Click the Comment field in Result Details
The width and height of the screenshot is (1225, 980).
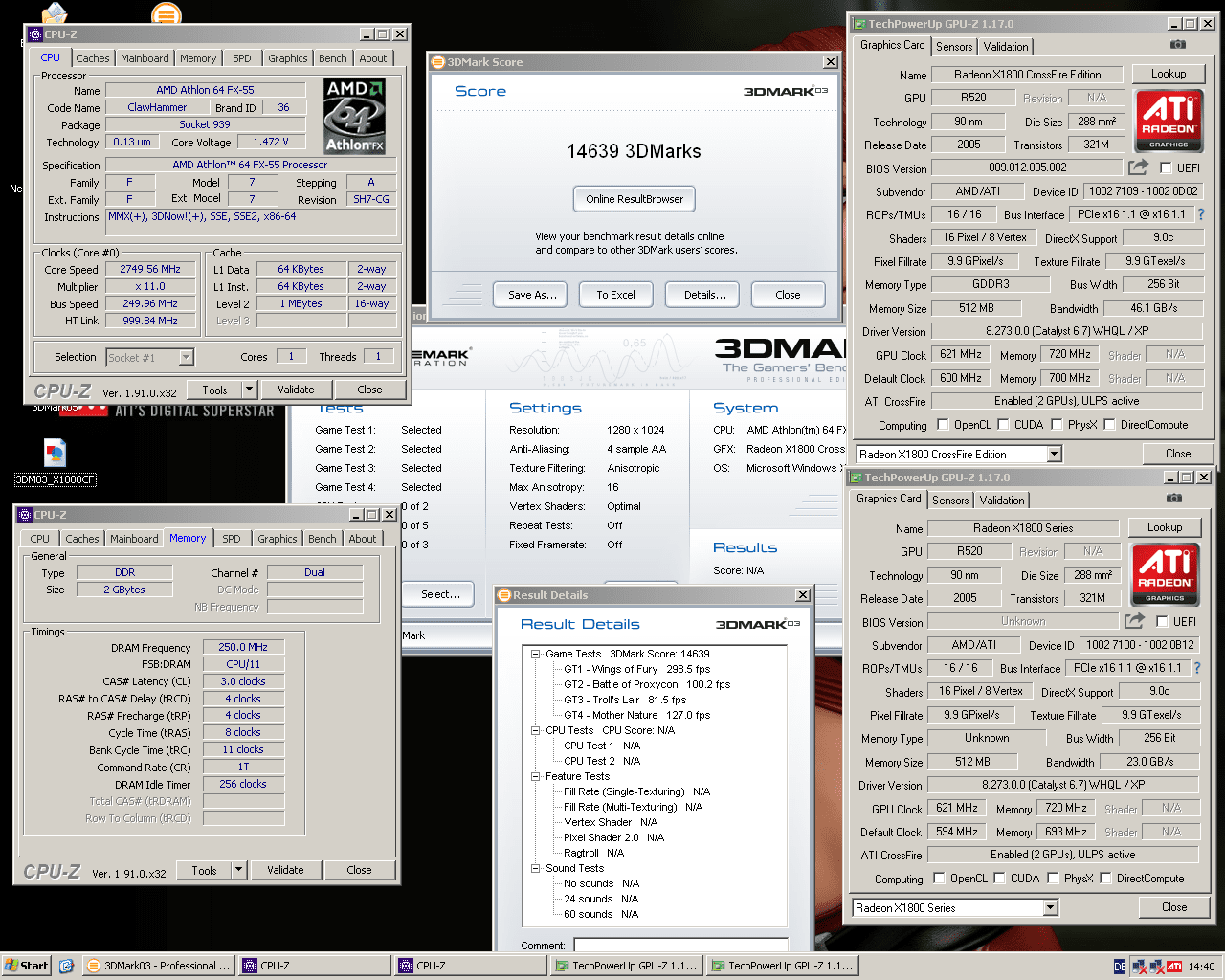[x=680, y=946]
